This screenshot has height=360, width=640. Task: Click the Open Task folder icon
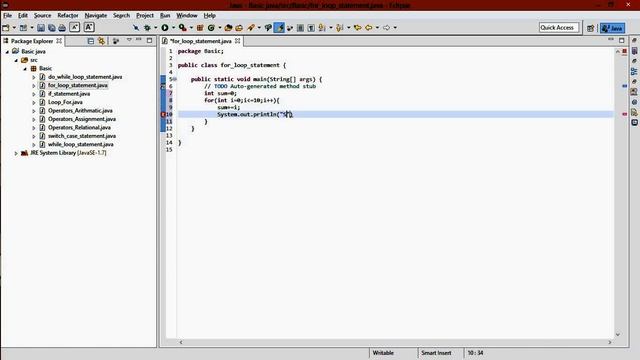click(x=239, y=28)
